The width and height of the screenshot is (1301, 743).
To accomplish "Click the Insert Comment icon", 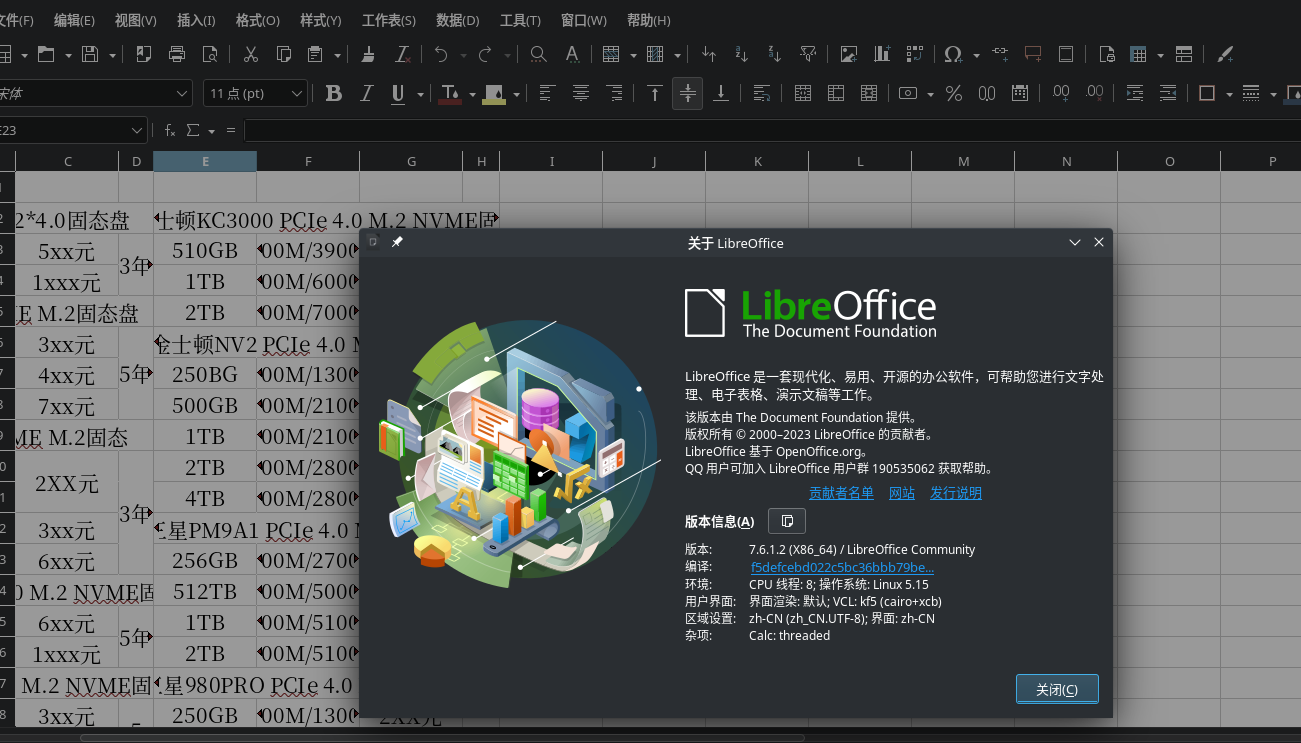I will pos(1033,54).
